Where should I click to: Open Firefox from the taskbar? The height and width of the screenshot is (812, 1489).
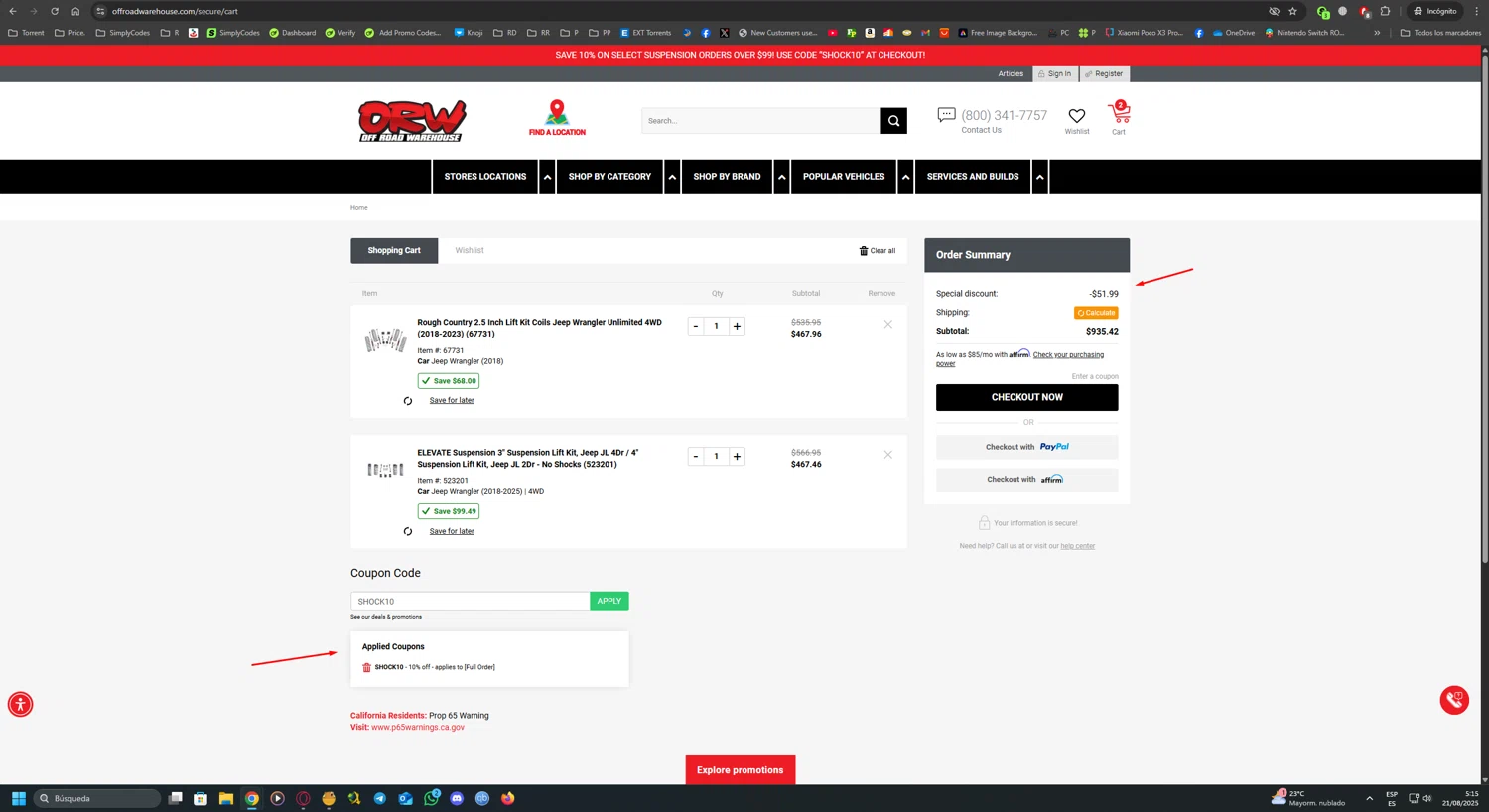click(x=508, y=798)
